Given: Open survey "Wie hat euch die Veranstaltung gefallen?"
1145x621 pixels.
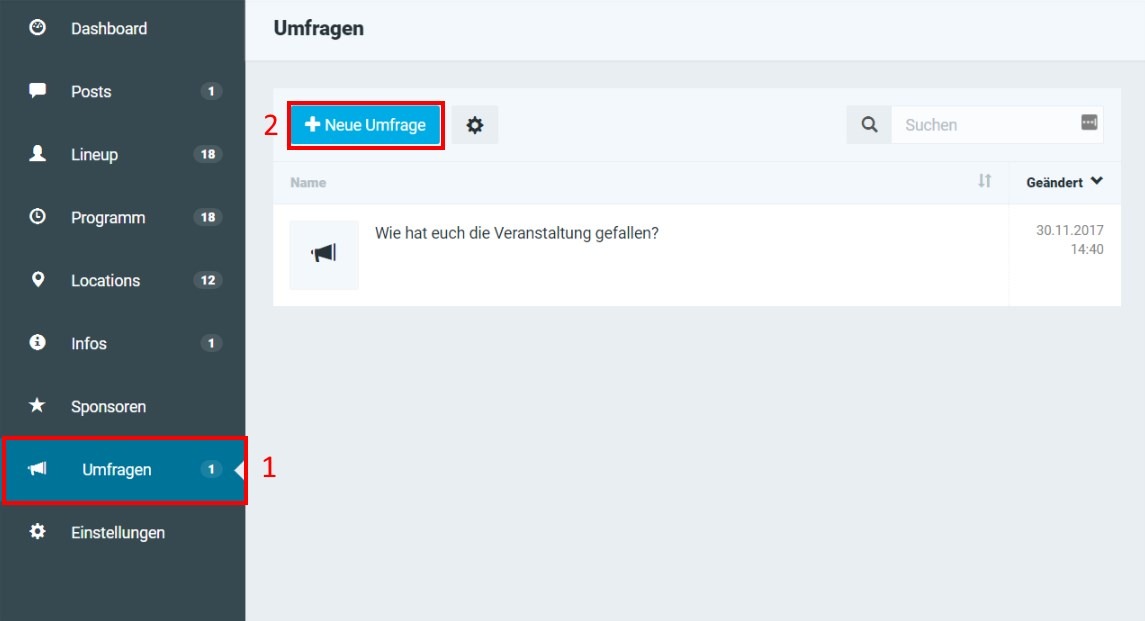Looking at the screenshot, I should coord(516,233).
